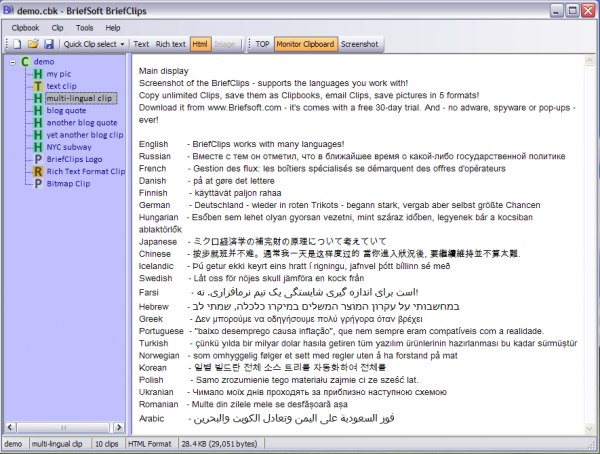The height and width of the screenshot is (454, 600).
Task: Minimize the BriefClips window
Action: 557,10
